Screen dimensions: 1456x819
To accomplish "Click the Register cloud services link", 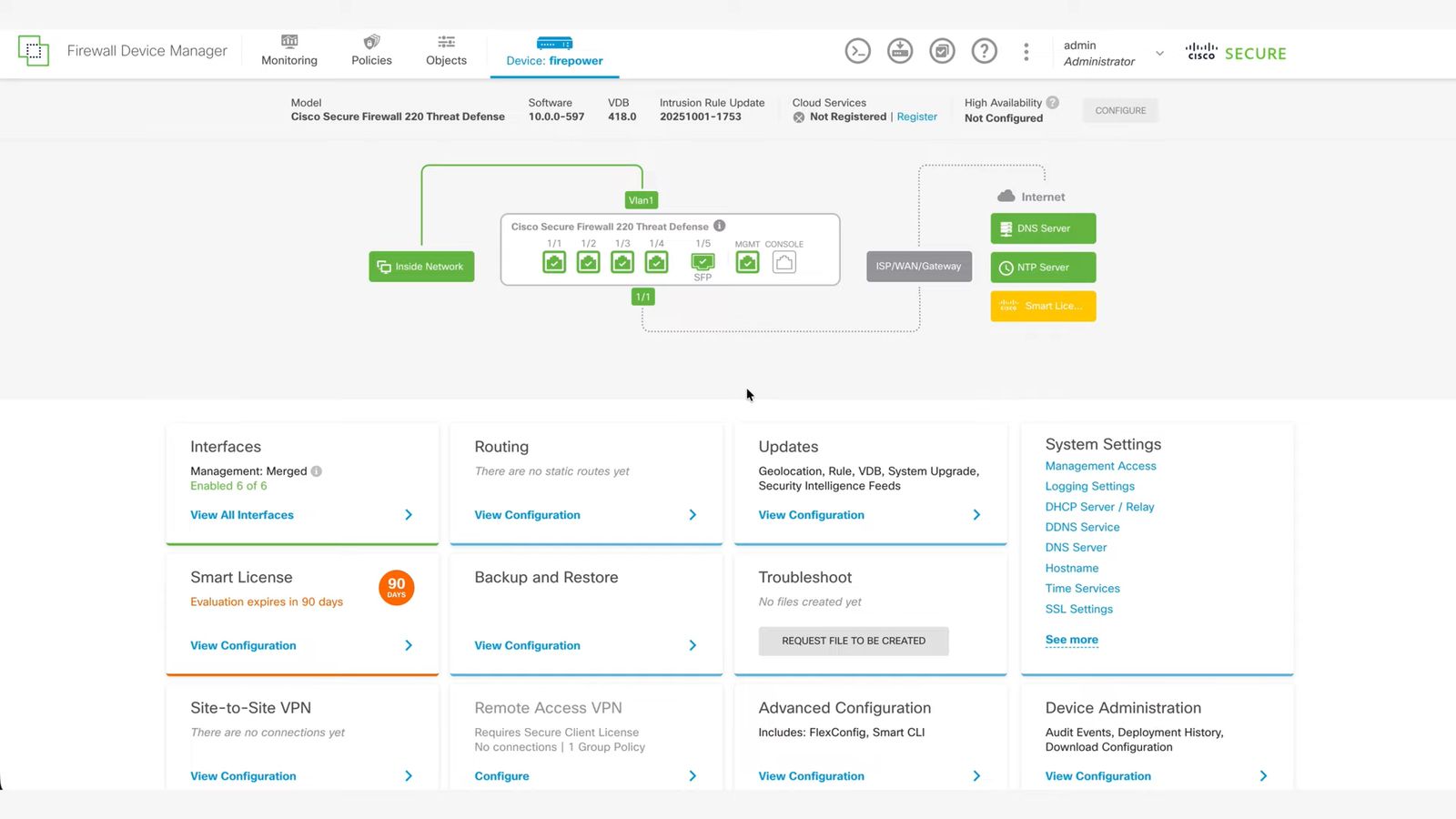I will pos(916,117).
